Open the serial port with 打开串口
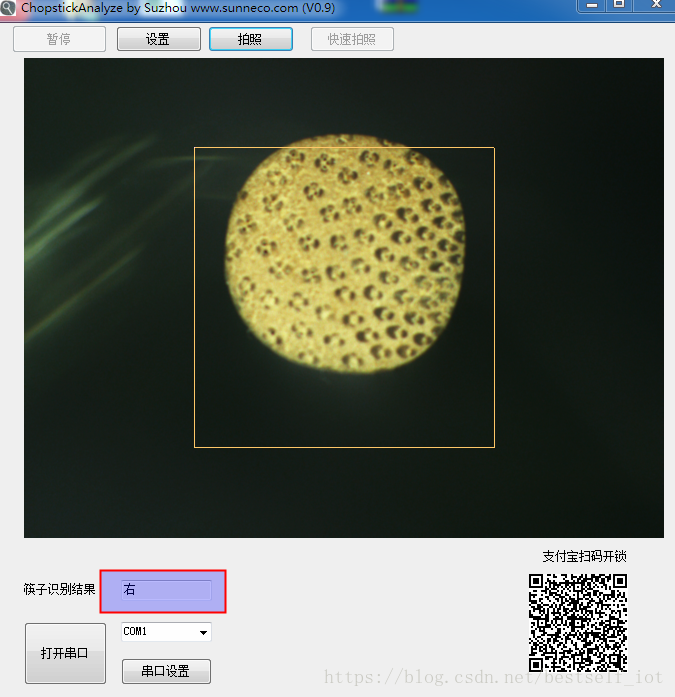Image resolution: width=675 pixels, height=697 pixels. 65,653
